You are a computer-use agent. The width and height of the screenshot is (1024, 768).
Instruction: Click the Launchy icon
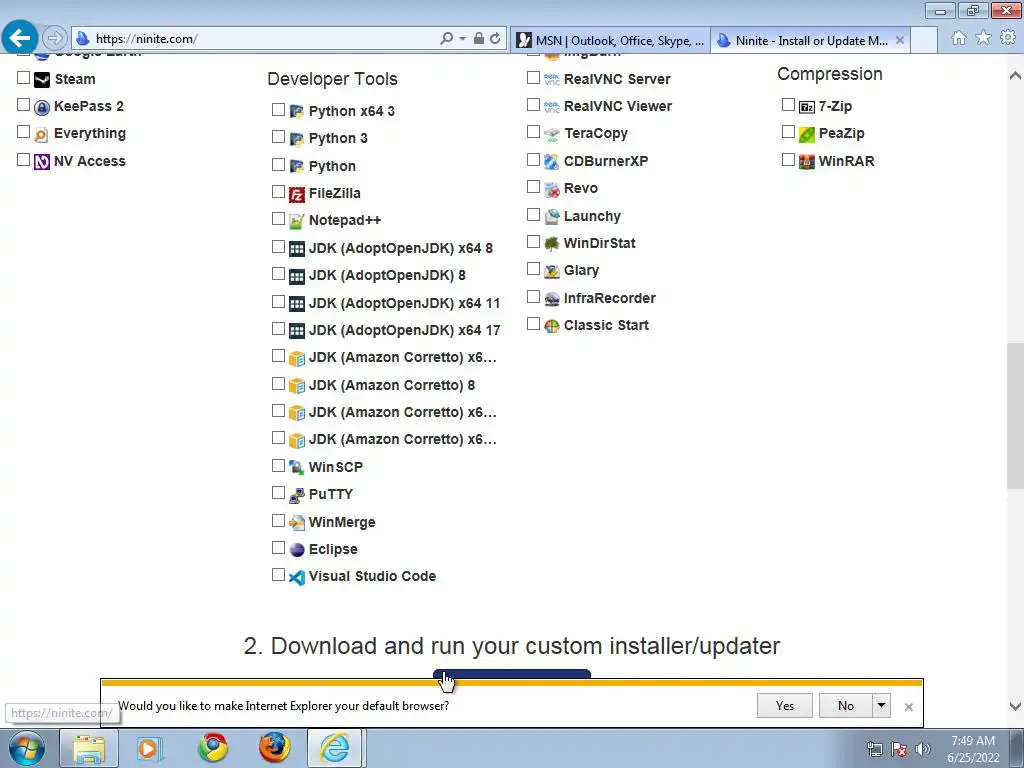coord(552,216)
